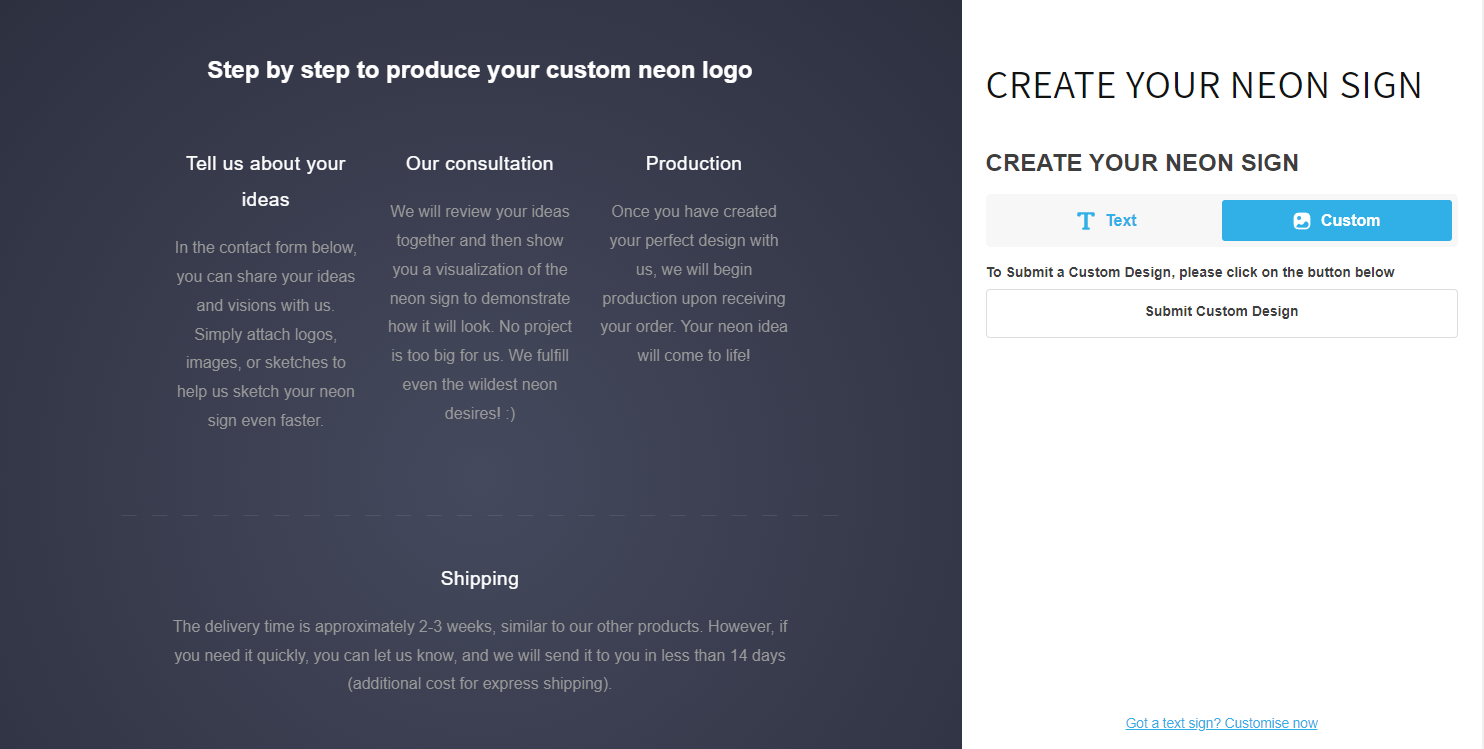1484x749 pixels.
Task: Open the 'Got a text sign? Customise now' link
Action: coord(1221,723)
